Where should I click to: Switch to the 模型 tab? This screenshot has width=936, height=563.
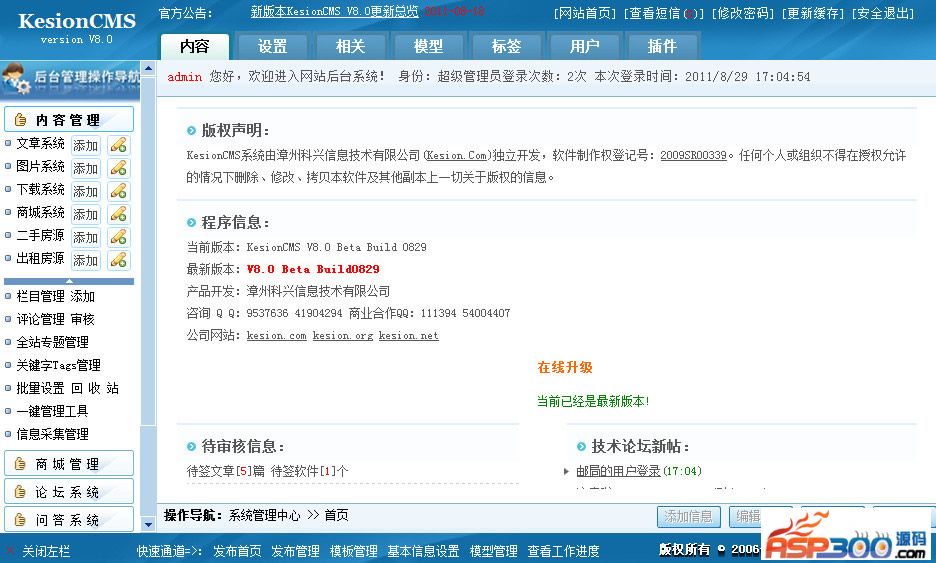point(429,47)
